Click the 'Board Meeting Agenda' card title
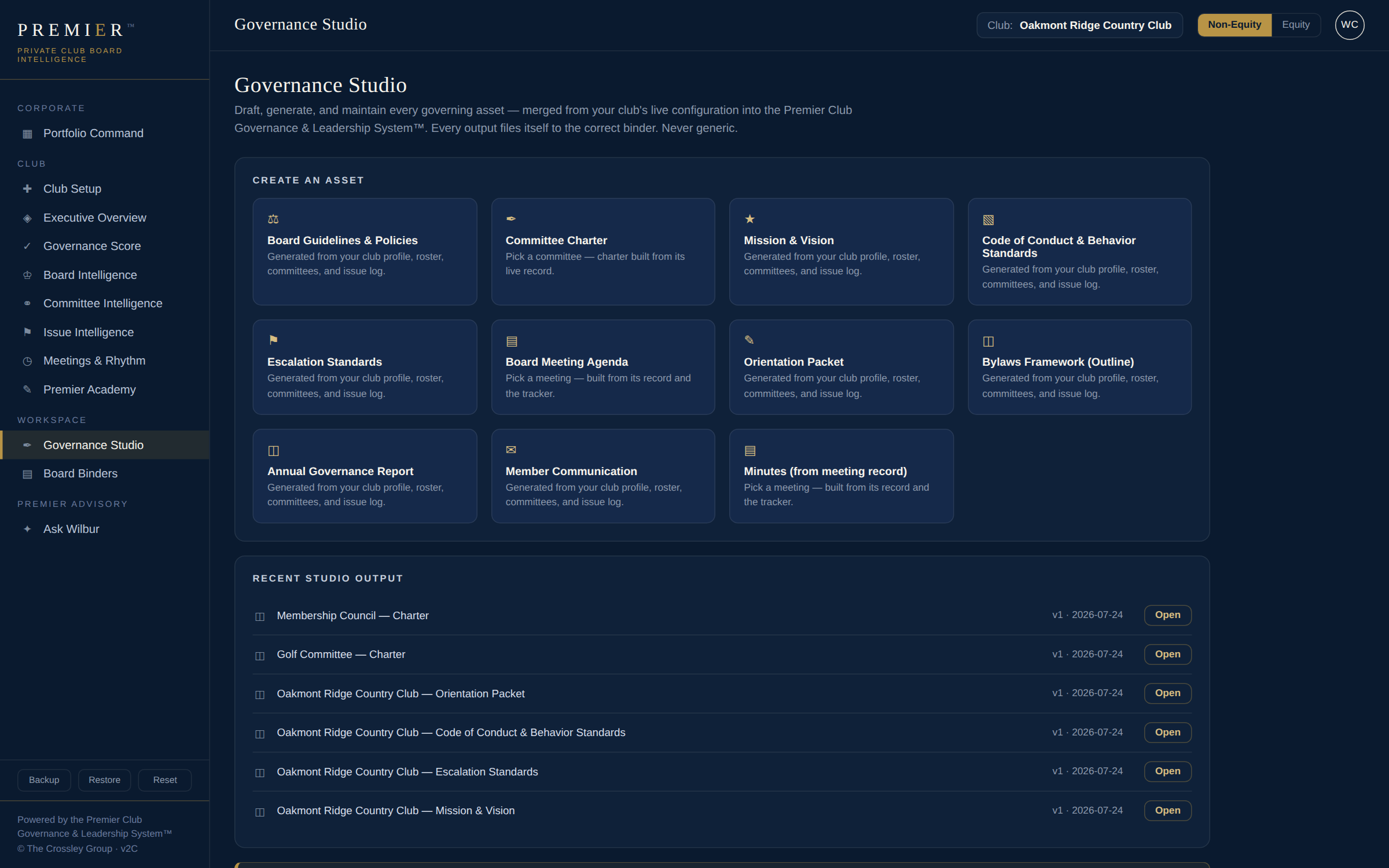This screenshot has width=1389, height=868. (567, 362)
